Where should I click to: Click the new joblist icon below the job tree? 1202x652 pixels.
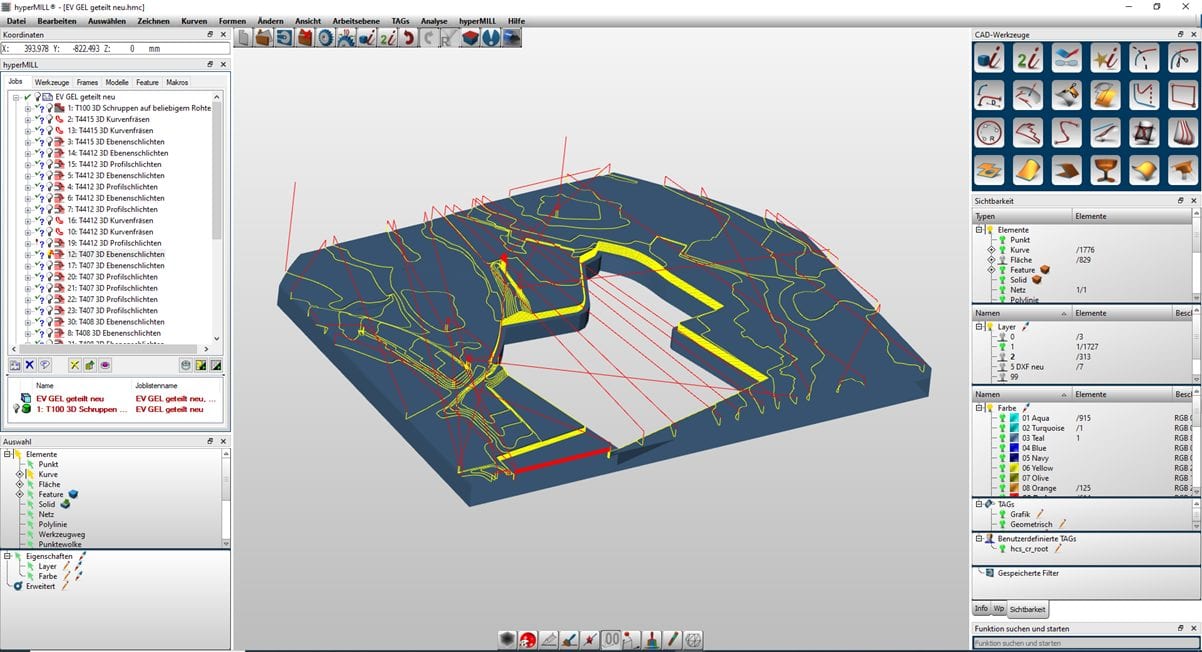pyautogui.click(x=15, y=365)
